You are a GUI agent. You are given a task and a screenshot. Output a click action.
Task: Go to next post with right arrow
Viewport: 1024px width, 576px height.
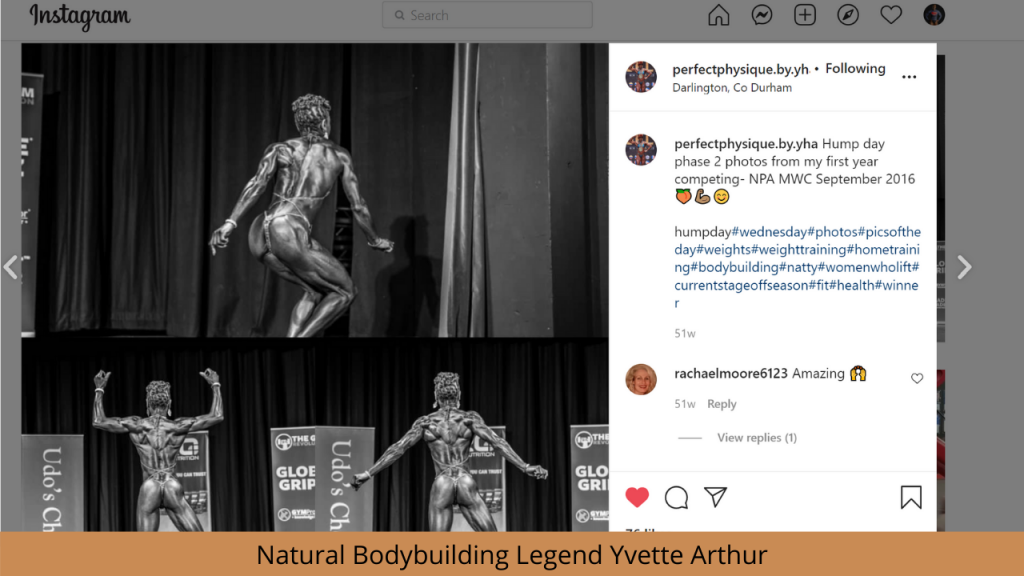coord(964,267)
